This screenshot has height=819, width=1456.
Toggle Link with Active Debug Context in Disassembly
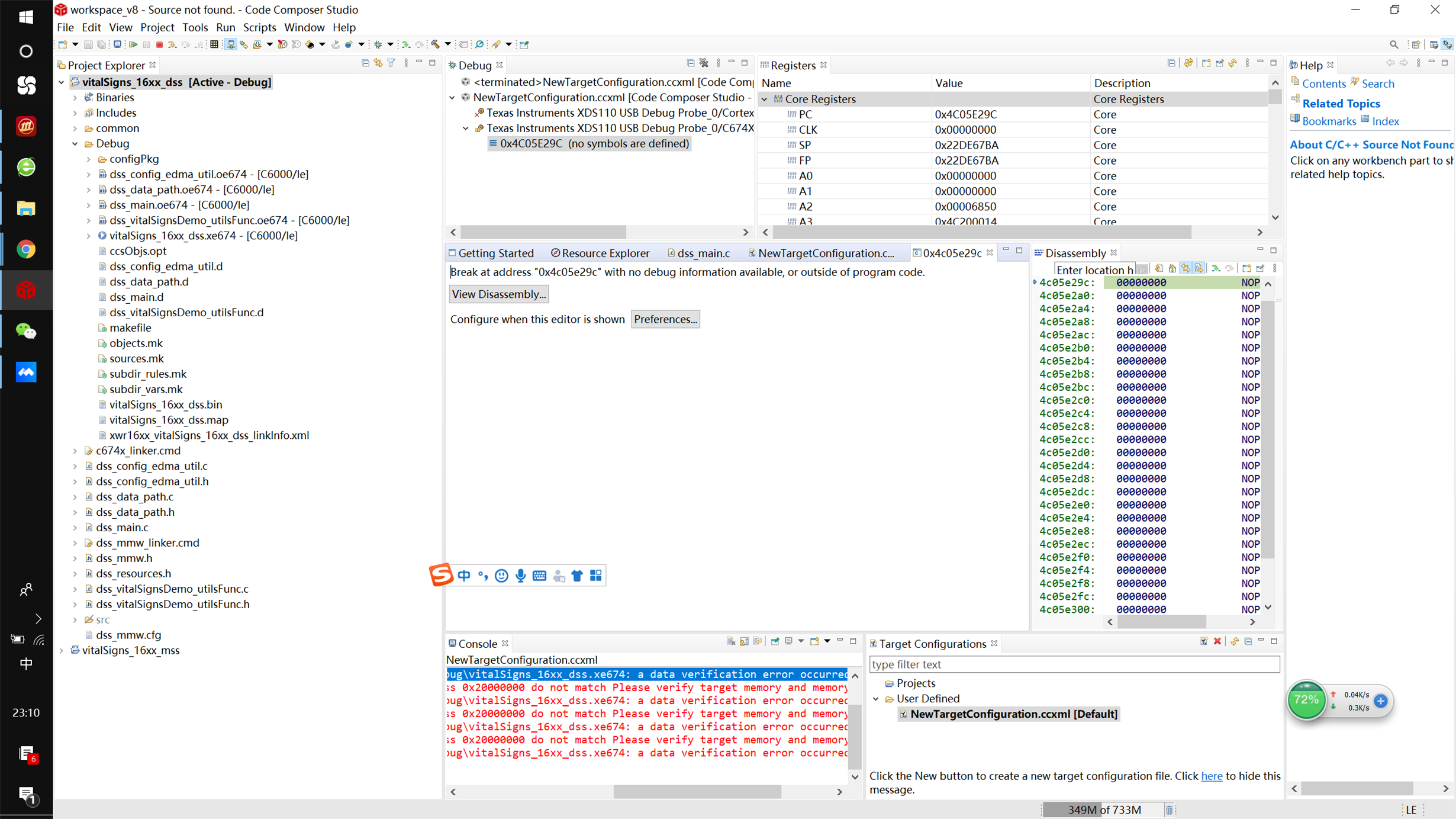click(x=1186, y=268)
